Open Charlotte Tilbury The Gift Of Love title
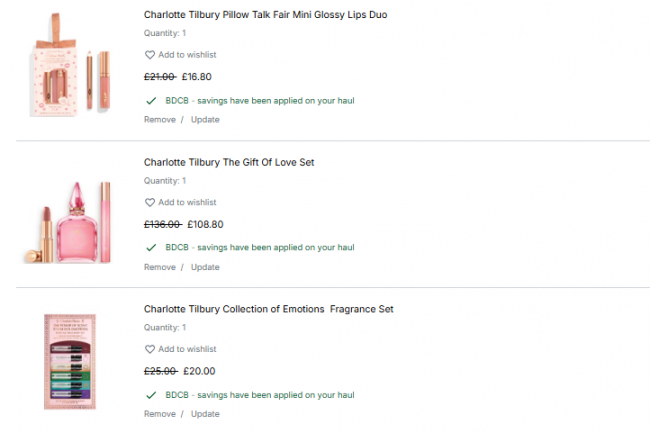Screen dimensions: 650x433 click(229, 162)
